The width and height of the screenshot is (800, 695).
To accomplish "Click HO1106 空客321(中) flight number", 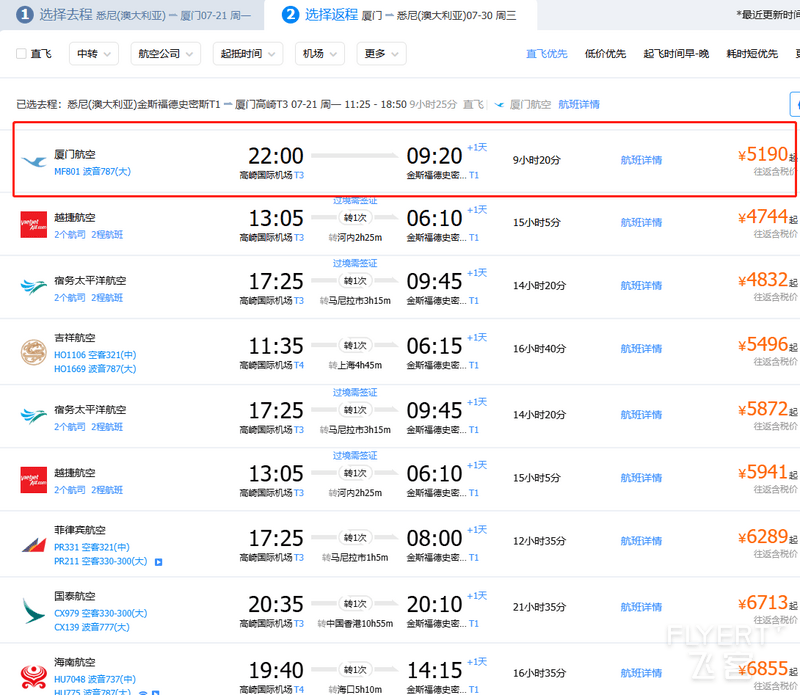I will (x=95, y=355).
